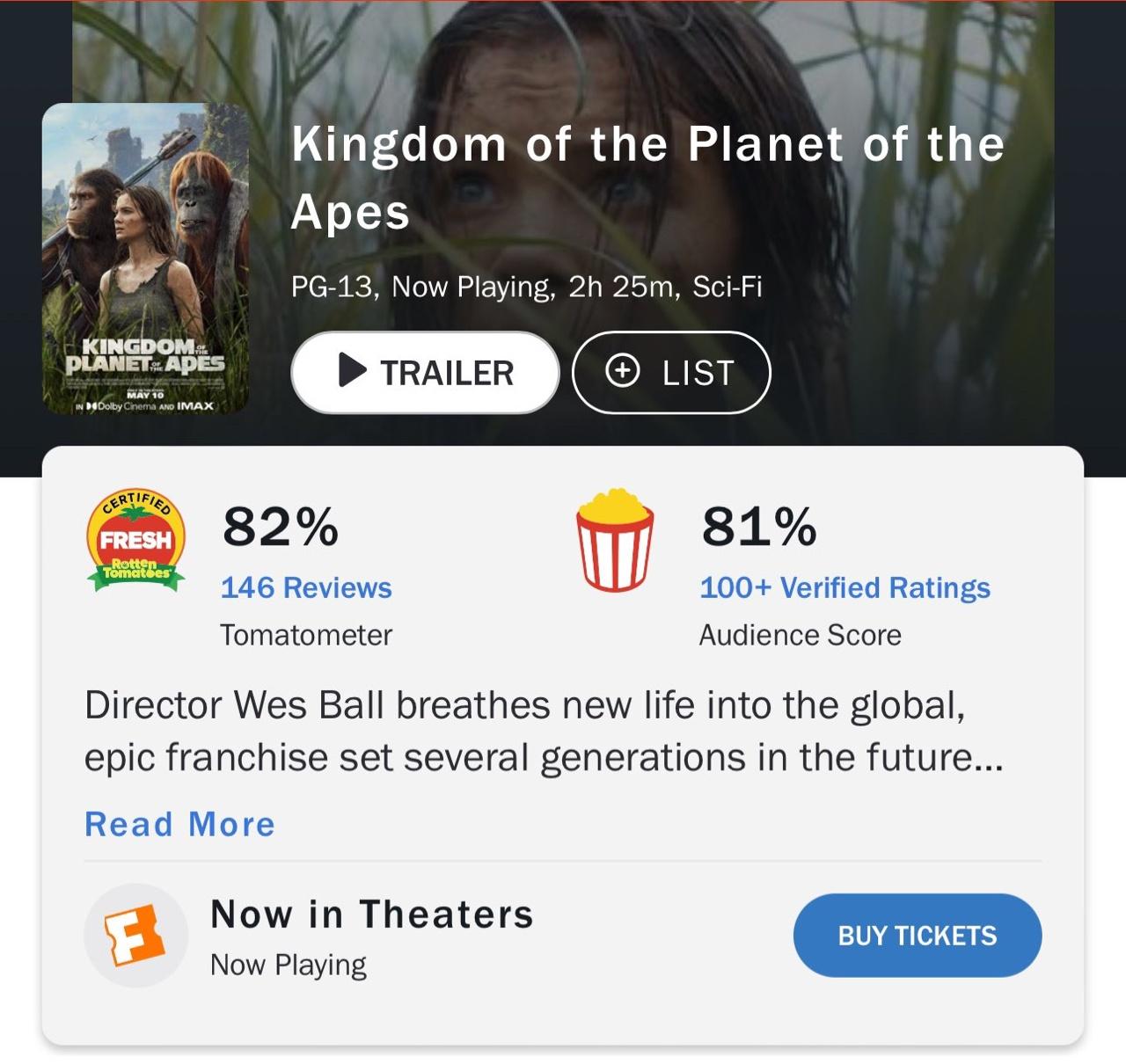Viewport: 1126px width, 1064px height.
Task: Tap the Director Wes Ball synopsis text
Action: (543, 731)
